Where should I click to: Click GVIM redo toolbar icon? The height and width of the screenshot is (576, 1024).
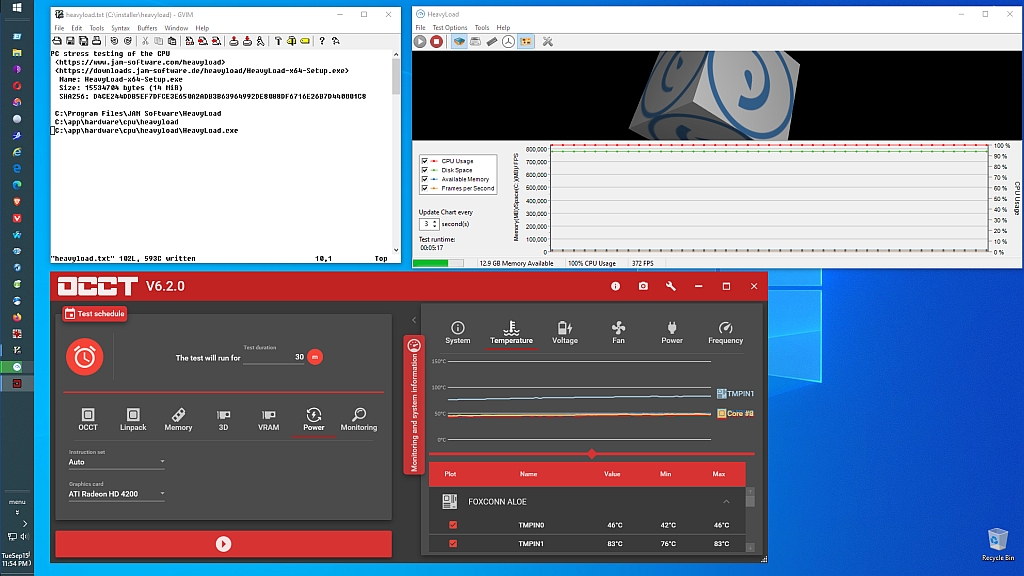(x=128, y=41)
